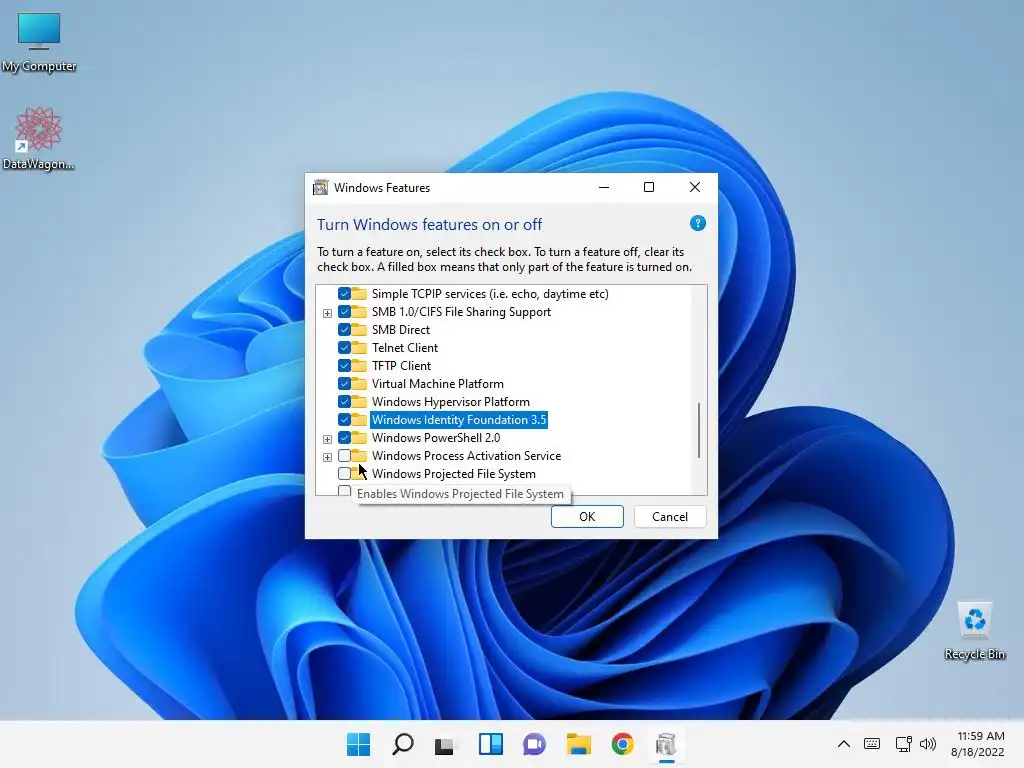Select Windows Process Activation Service label

(x=466, y=455)
